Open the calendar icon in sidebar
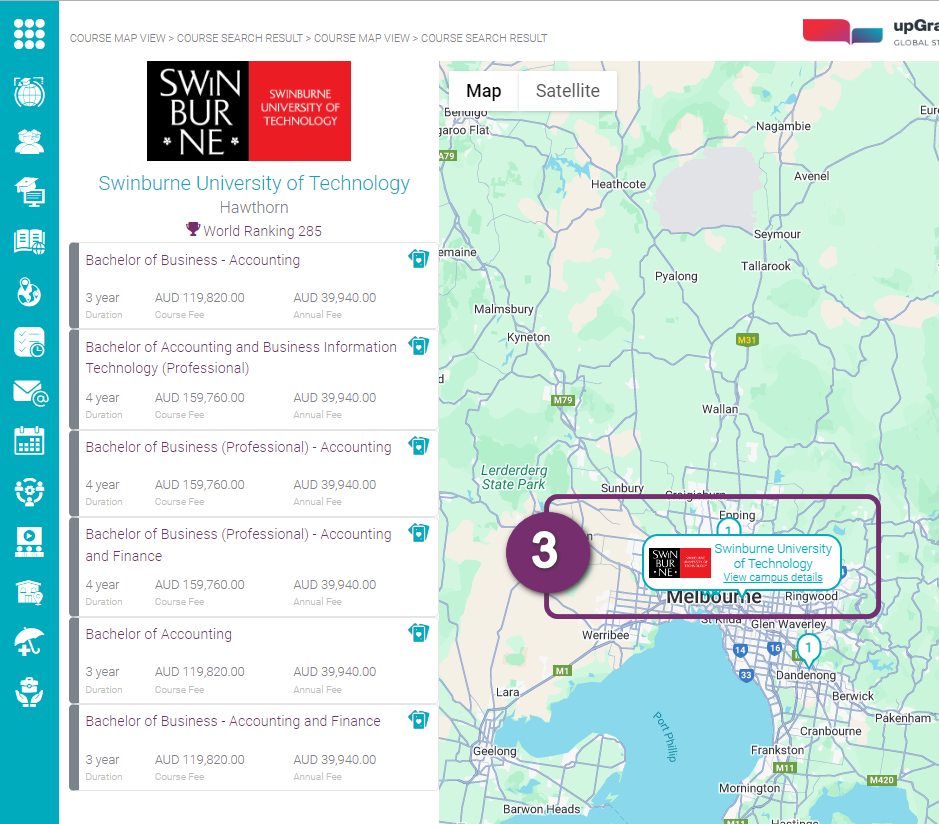The image size is (939, 824). click(29, 441)
